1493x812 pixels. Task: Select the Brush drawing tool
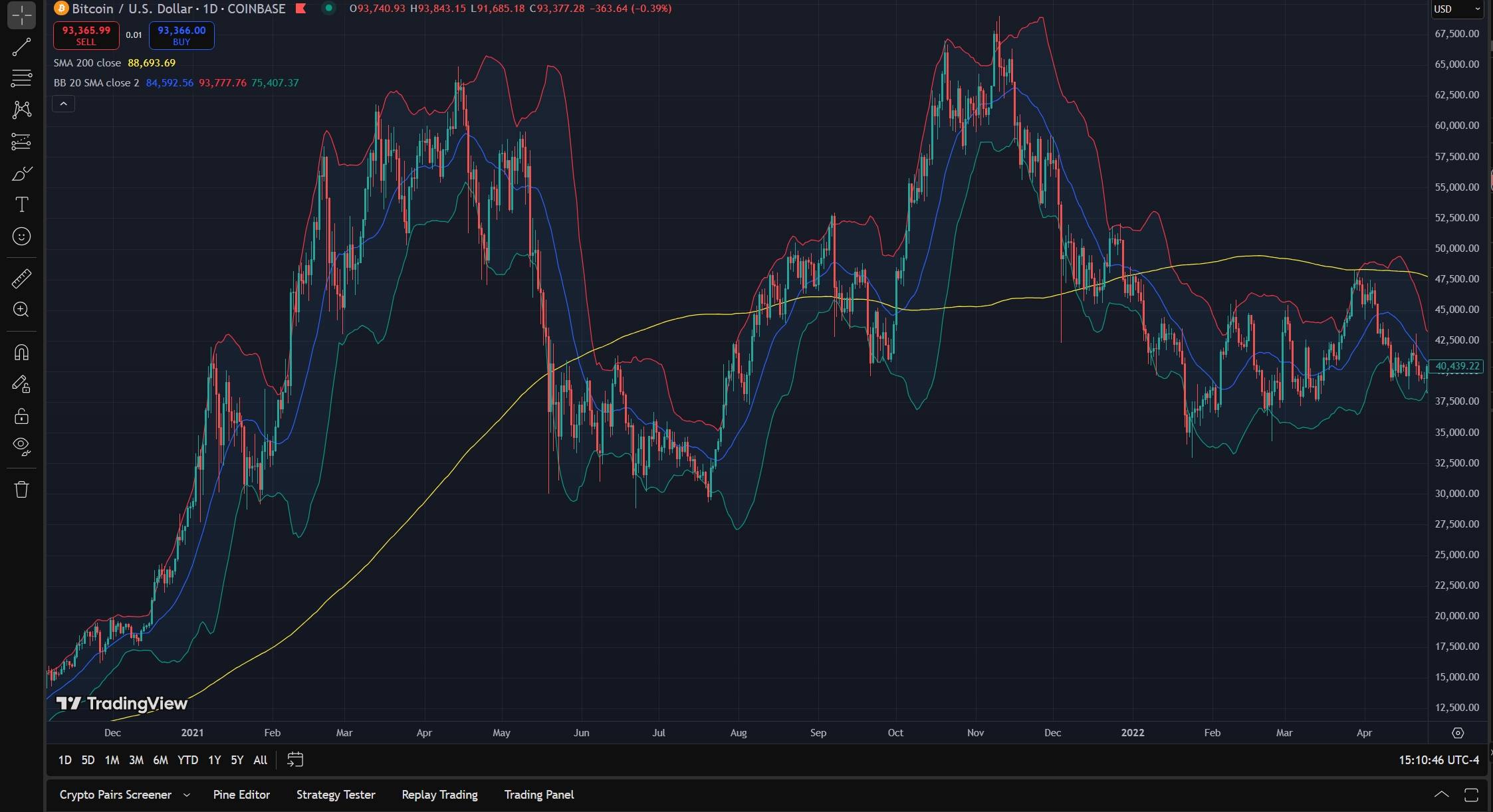point(21,173)
